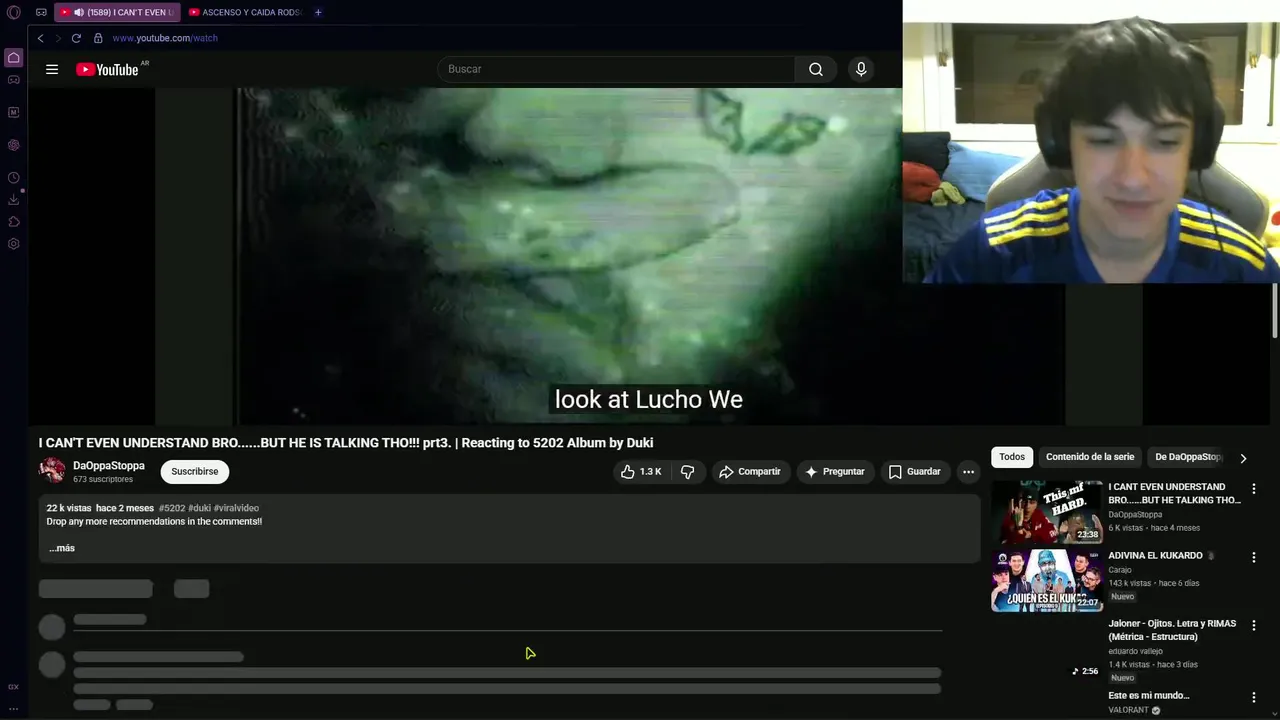Open the extensions sidebar icon
Image resolution: width=1280 pixels, height=720 pixels.
(13, 222)
